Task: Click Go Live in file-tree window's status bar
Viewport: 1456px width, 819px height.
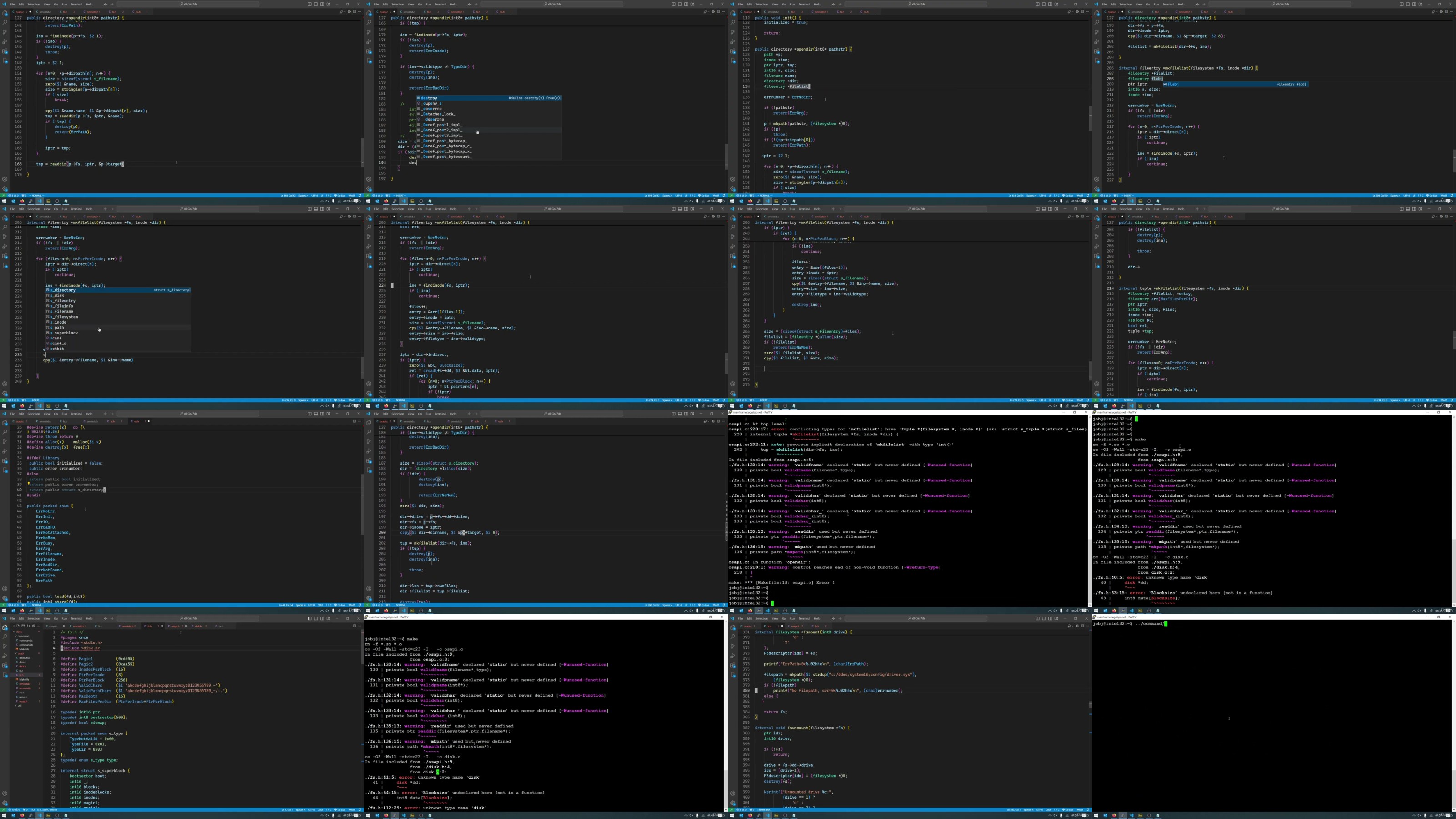Action: [x=340, y=810]
